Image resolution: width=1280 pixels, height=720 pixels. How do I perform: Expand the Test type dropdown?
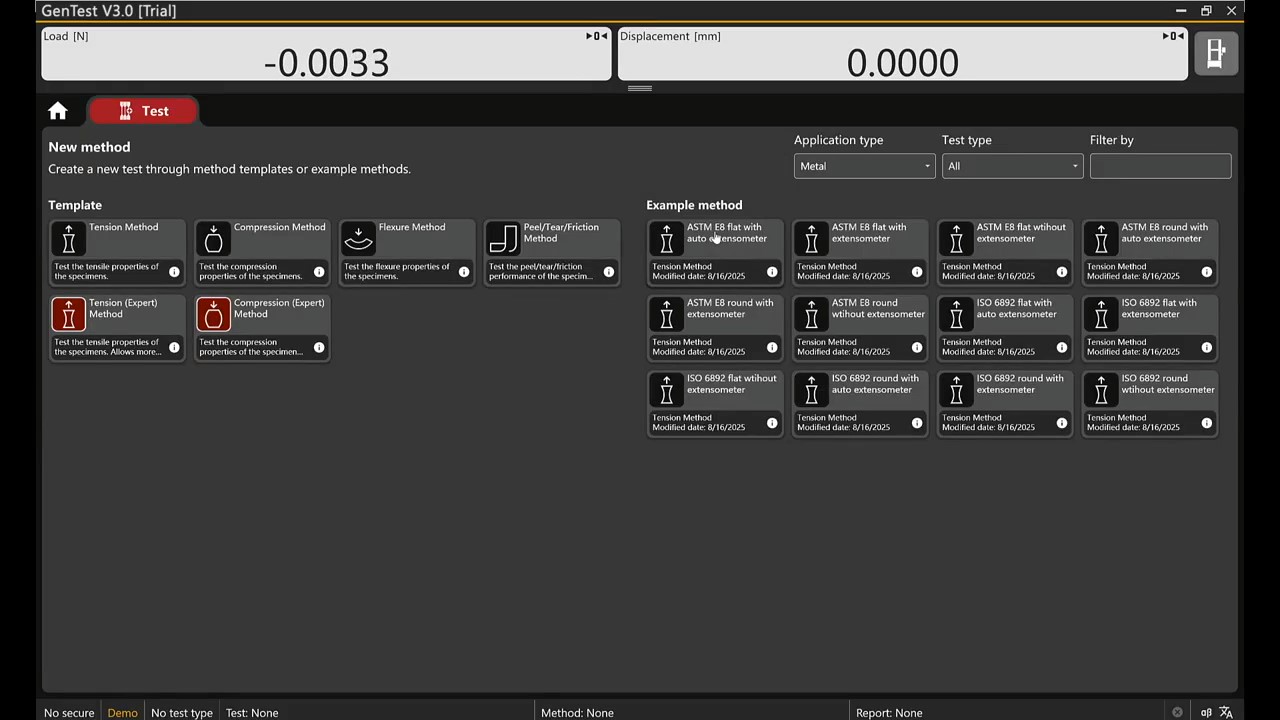pos(1012,166)
